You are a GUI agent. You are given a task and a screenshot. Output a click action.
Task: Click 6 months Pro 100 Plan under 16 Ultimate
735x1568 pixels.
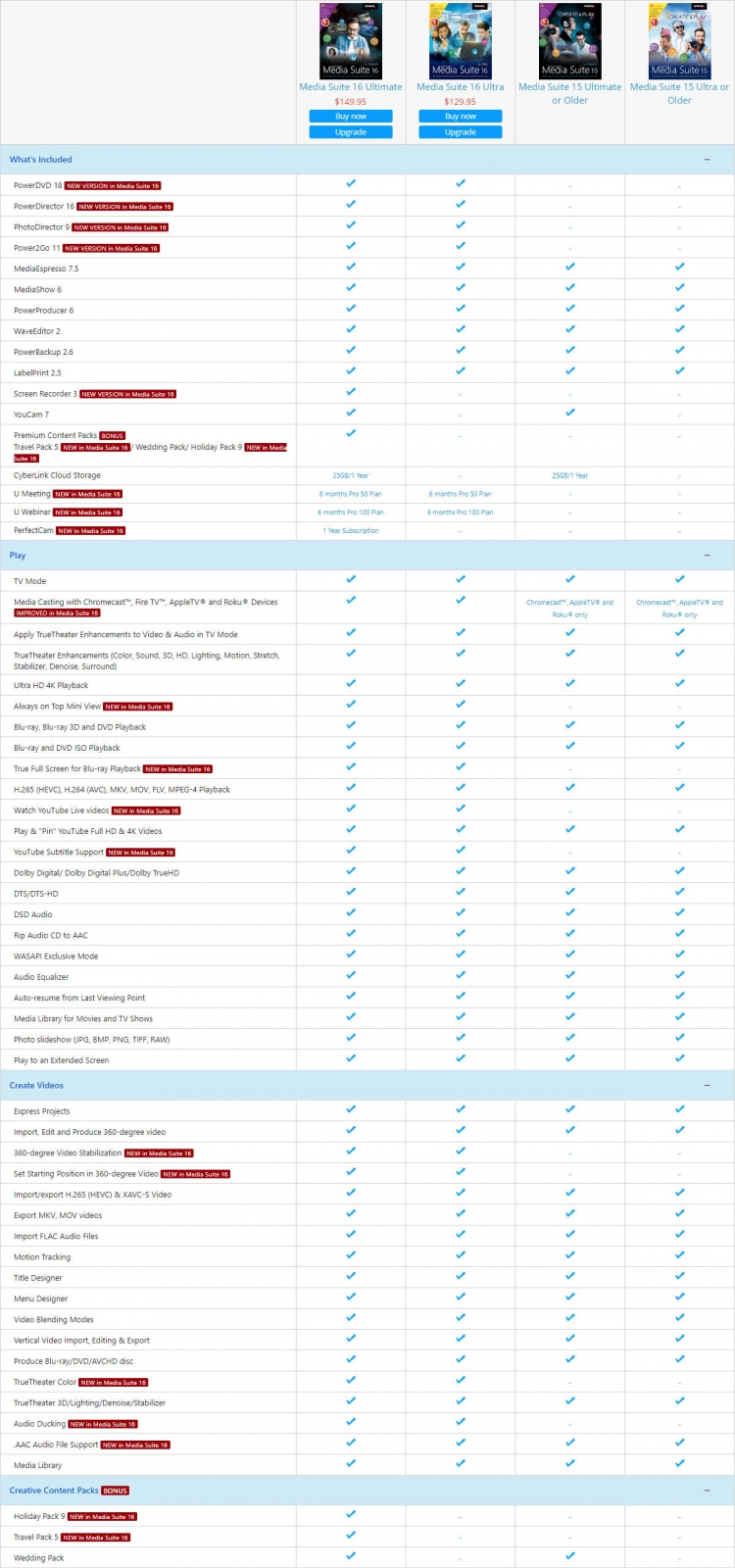coord(351,513)
